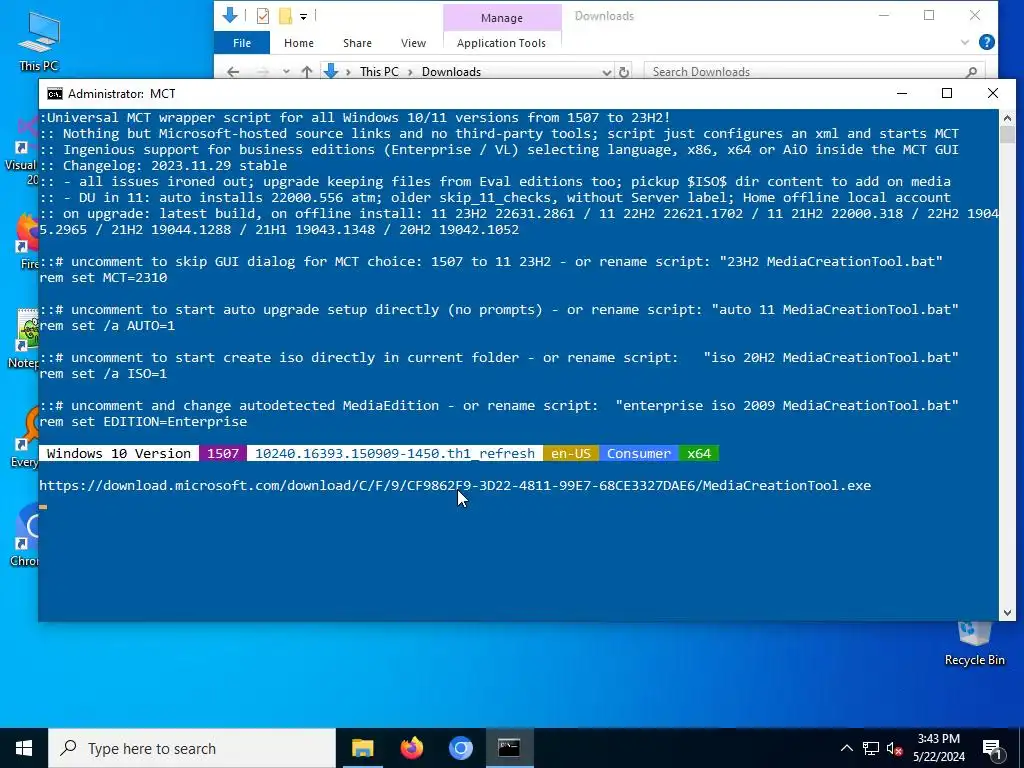Viewport: 1024px width, 768px height.
Task: Click the Consumer edition badge
Action: click(x=639, y=453)
